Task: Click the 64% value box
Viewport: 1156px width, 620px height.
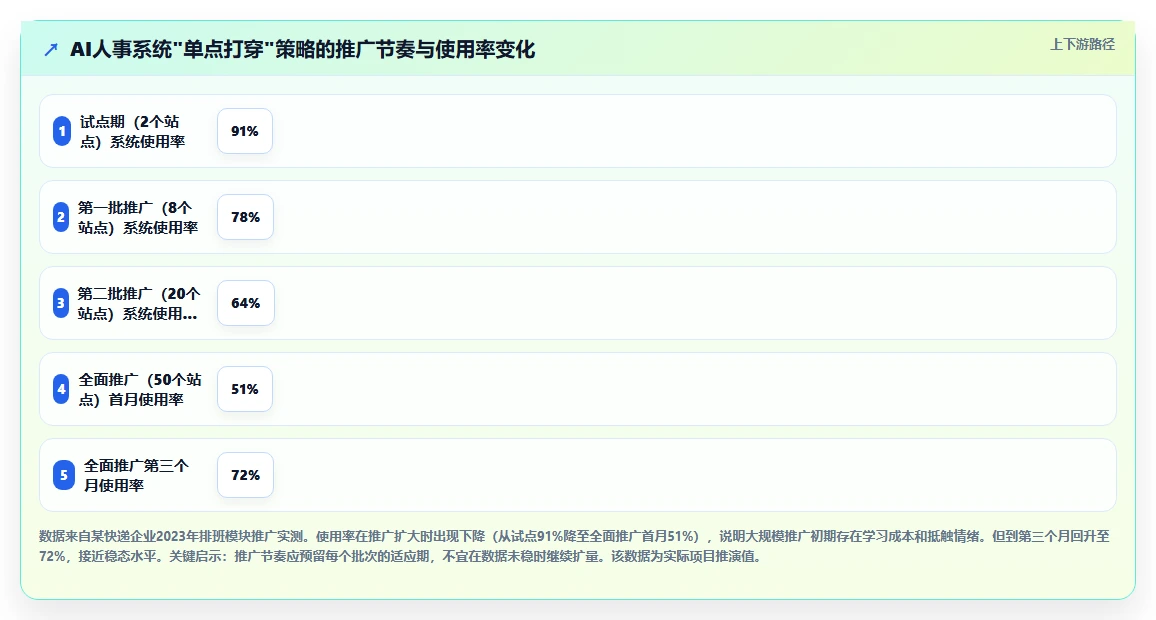Action: (x=246, y=303)
